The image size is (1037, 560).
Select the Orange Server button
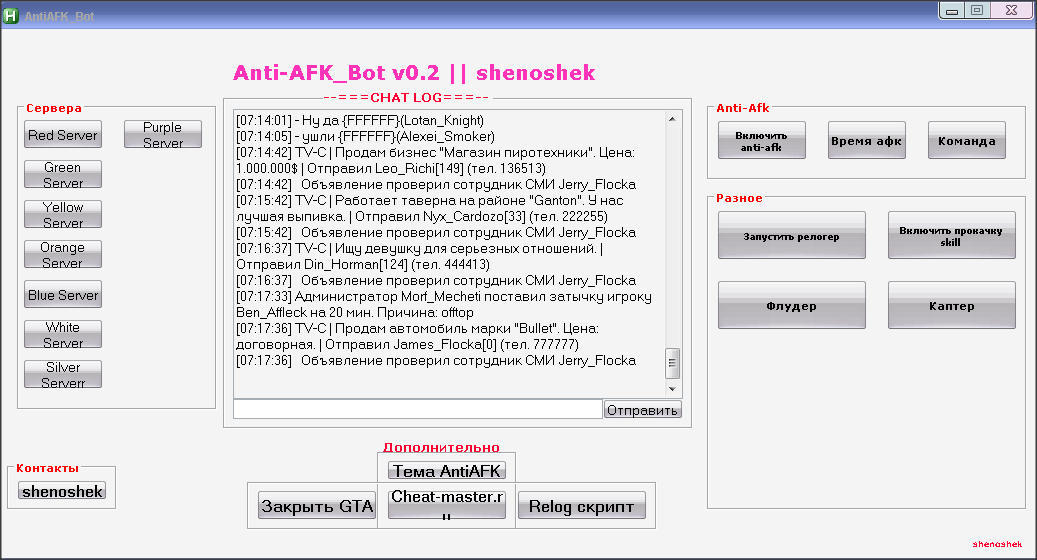pyautogui.click(x=63, y=255)
